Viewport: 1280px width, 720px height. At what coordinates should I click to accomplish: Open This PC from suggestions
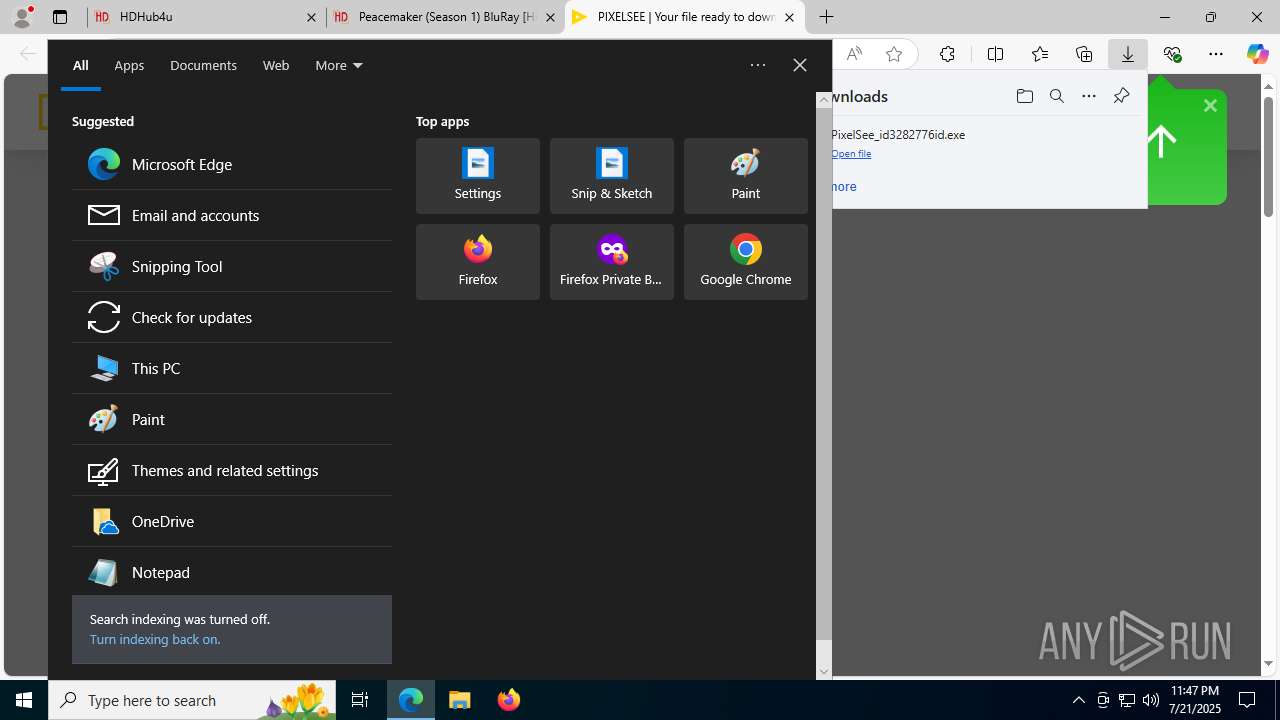(232, 368)
